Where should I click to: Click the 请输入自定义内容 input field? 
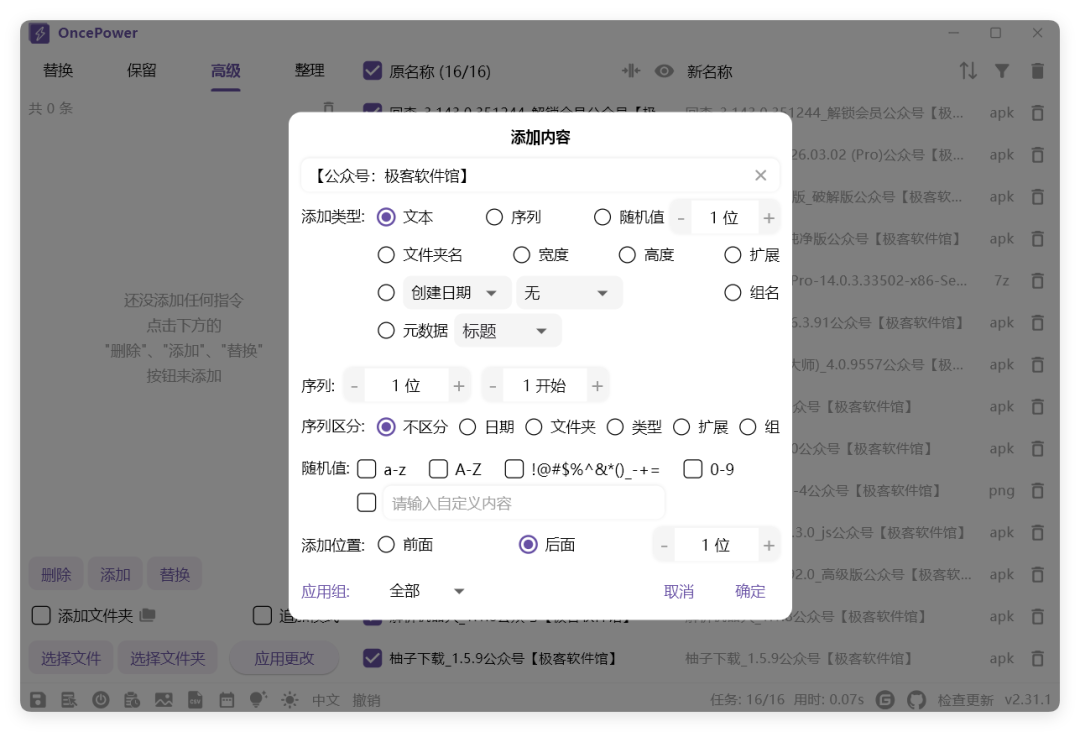coord(523,504)
